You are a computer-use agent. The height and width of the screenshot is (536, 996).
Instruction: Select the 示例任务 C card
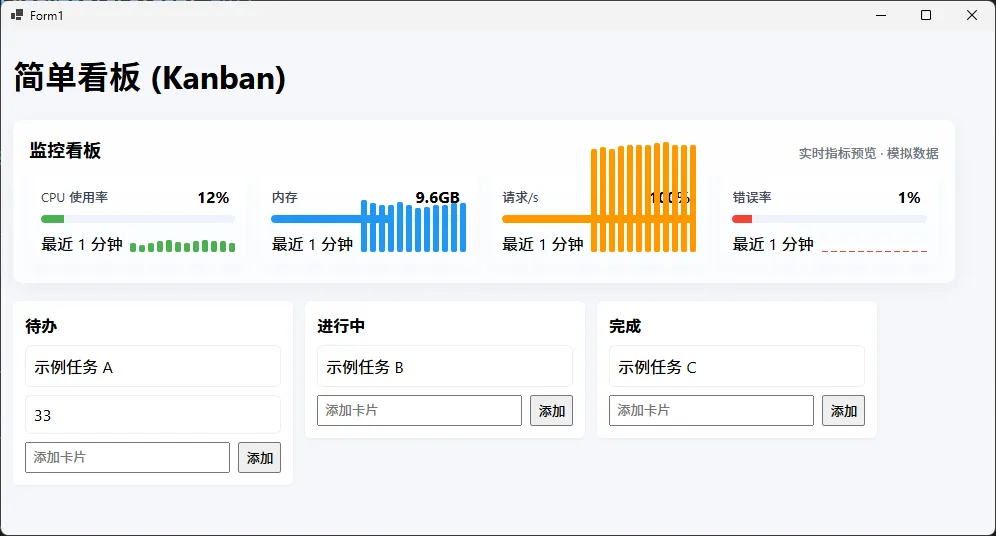point(737,366)
